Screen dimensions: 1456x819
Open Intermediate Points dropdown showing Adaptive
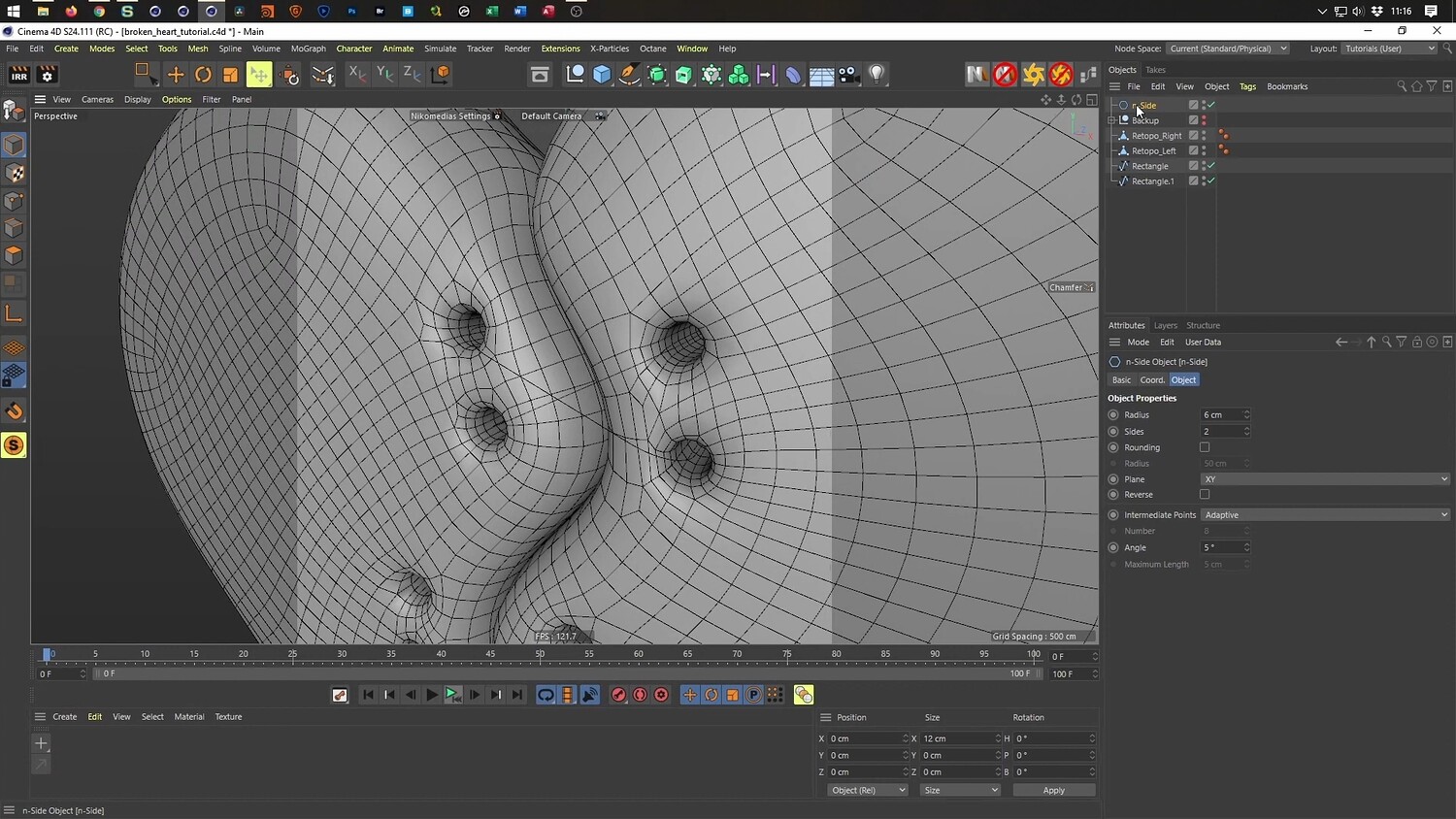click(1324, 515)
